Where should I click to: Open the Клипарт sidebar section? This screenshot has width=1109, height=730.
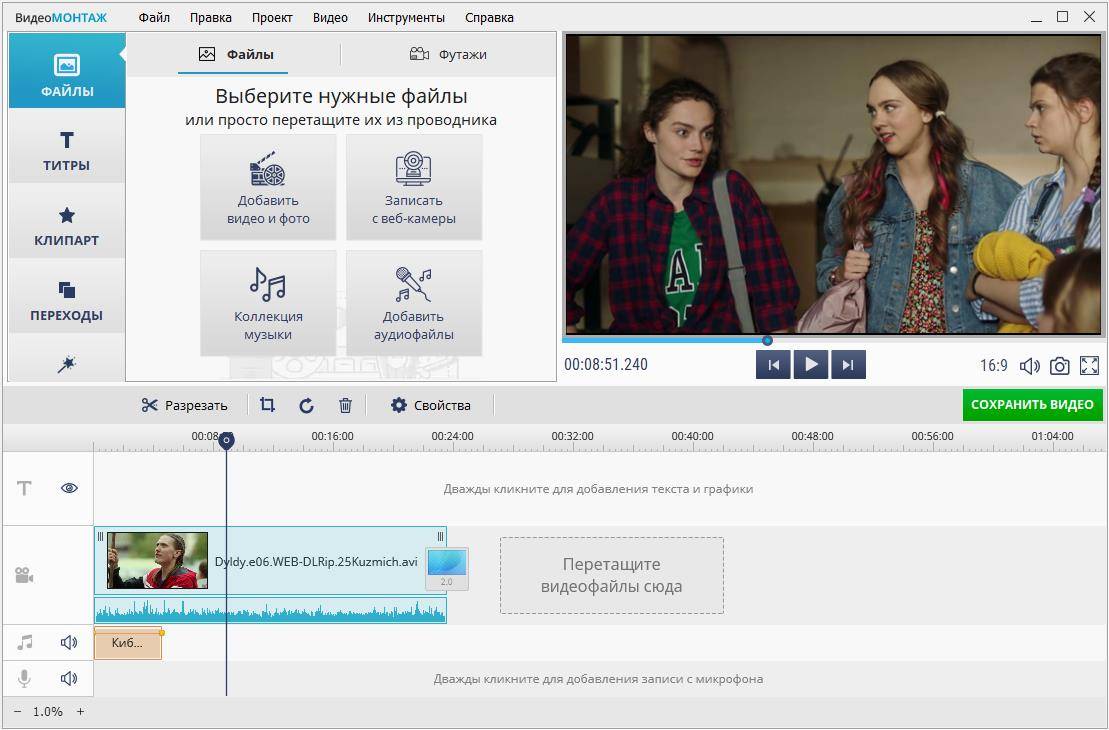pos(66,221)
